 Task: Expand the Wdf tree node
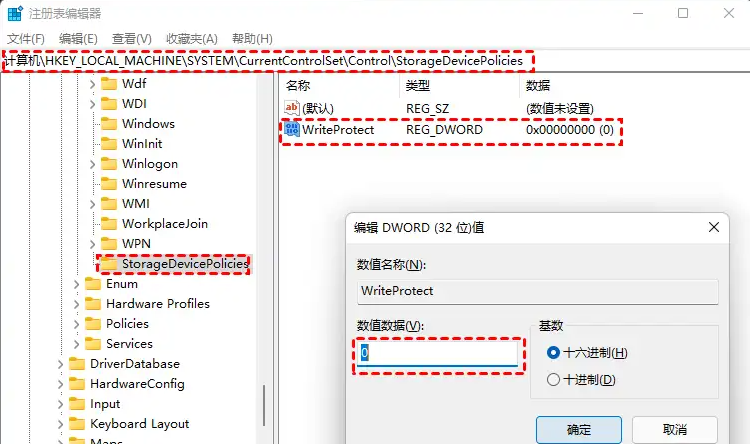pyautogui.click(x=92, y=84)
